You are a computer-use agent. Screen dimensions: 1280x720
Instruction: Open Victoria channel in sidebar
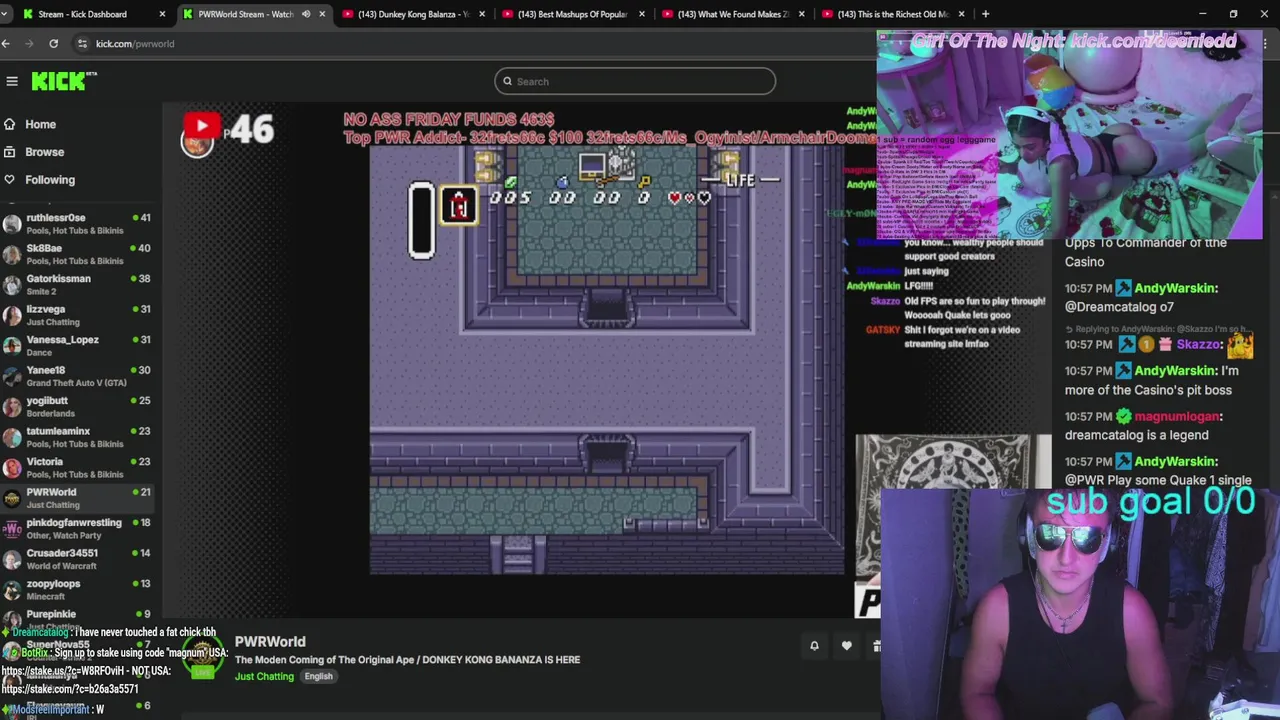80,468
